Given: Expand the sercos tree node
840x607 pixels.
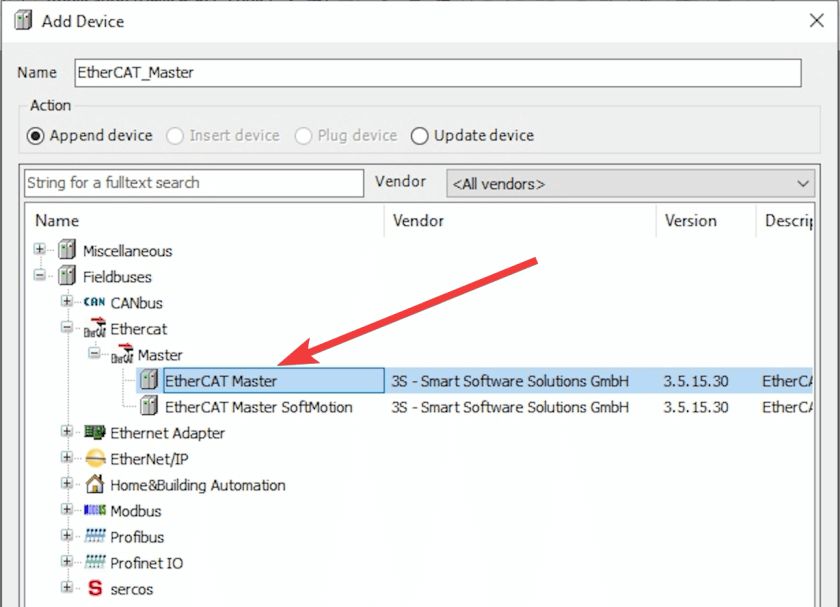Looking at the screenshot, I should tap(66, 587).
